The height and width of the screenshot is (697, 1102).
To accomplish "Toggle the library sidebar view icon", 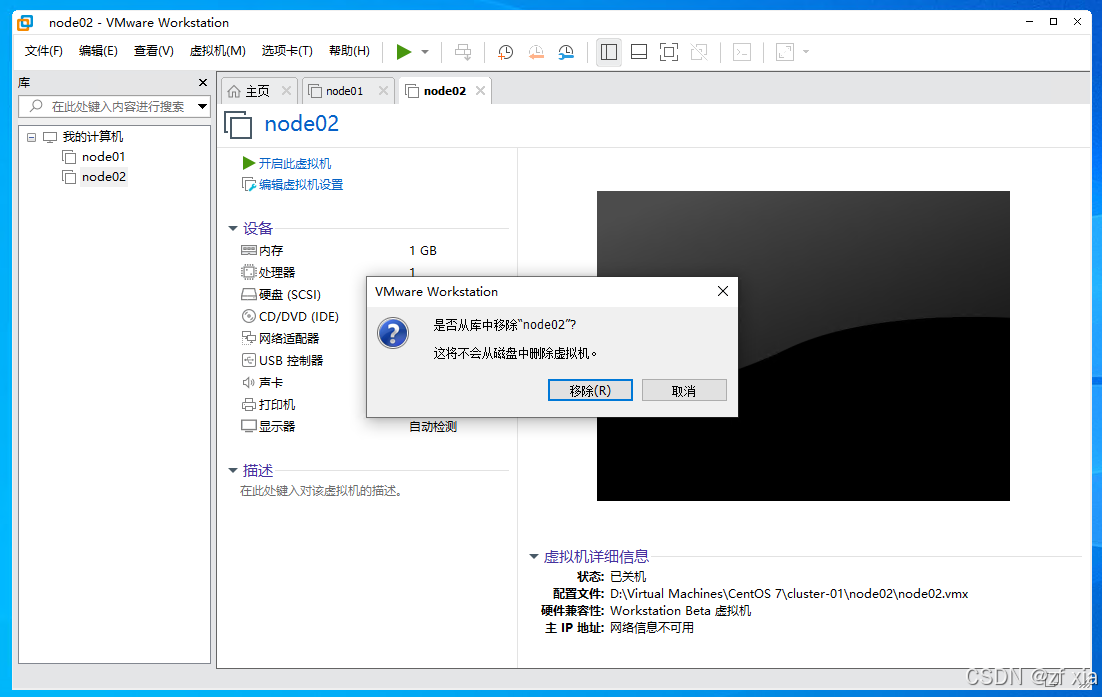I will pos(609,52).
